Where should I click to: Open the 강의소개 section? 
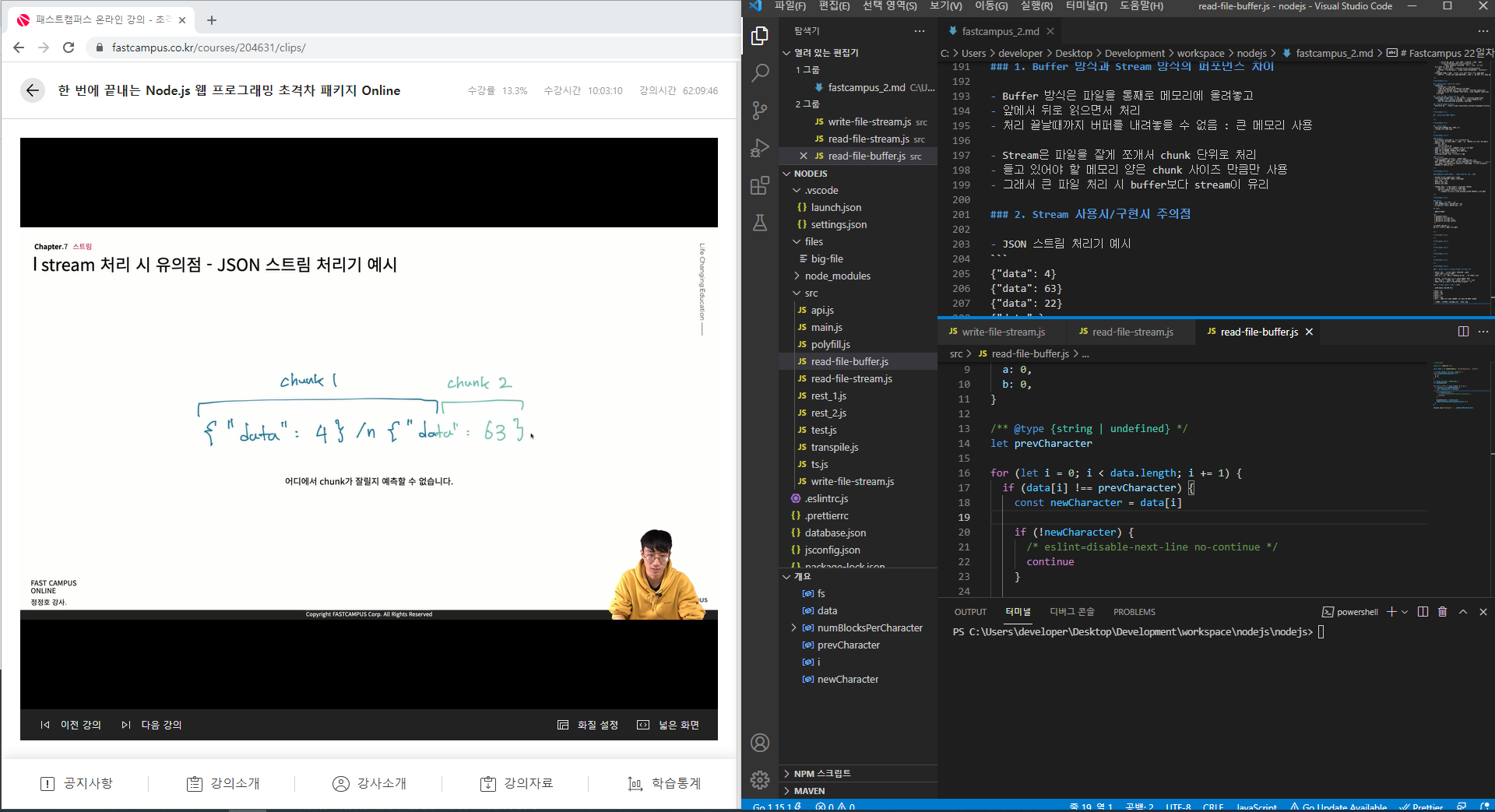coord(223,783)
